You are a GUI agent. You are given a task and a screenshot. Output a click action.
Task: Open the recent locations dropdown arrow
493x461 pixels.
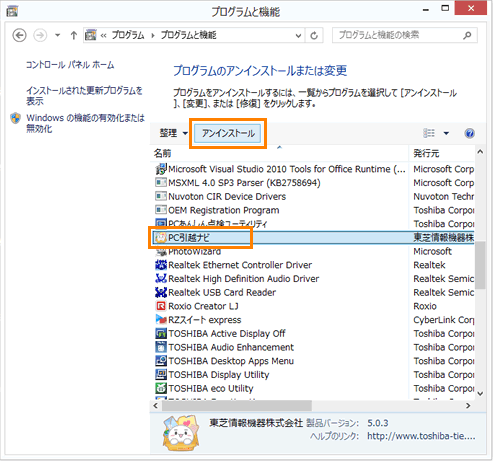coord(57,35)
